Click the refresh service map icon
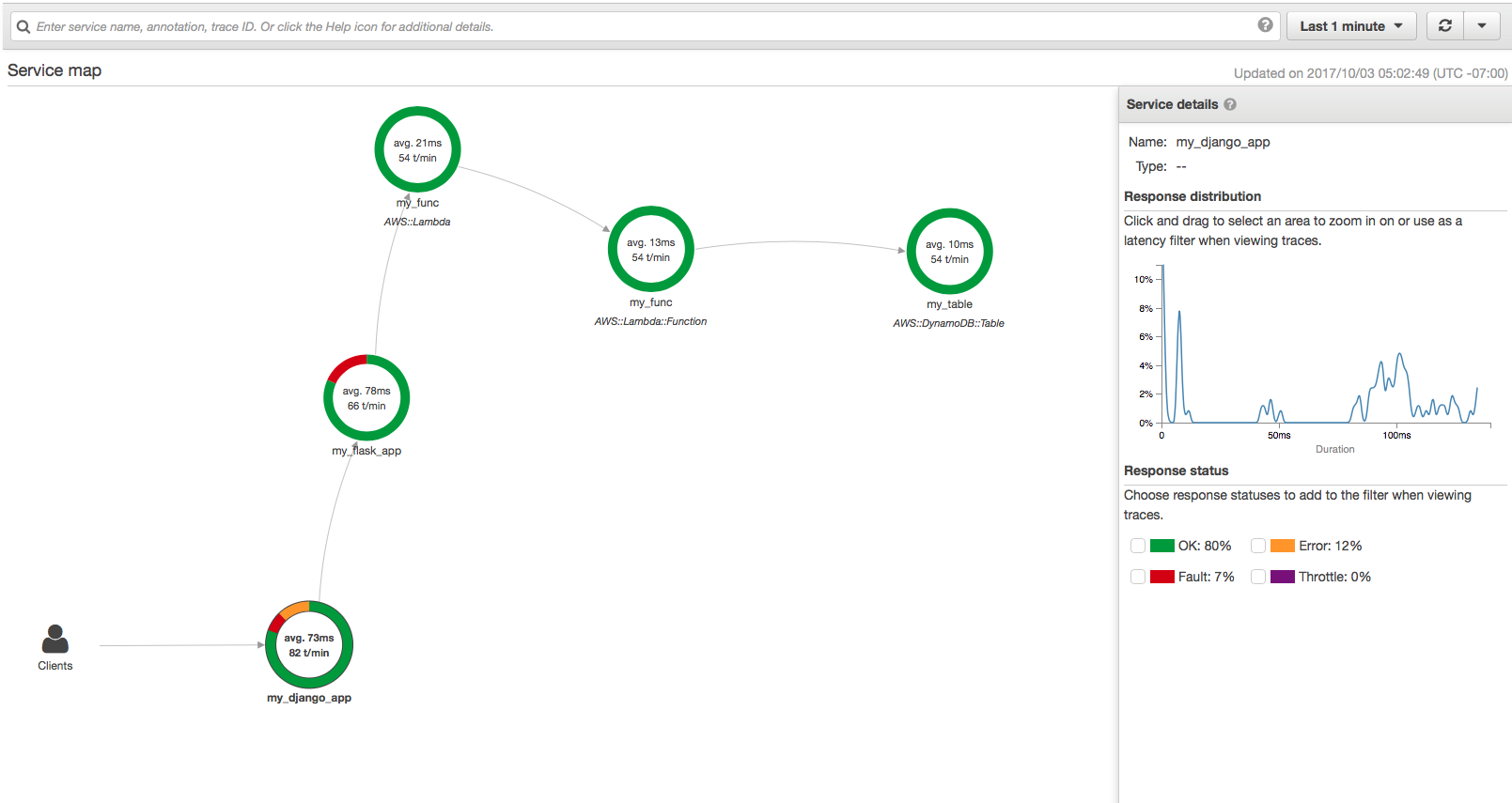 (x=1445, y=26)
